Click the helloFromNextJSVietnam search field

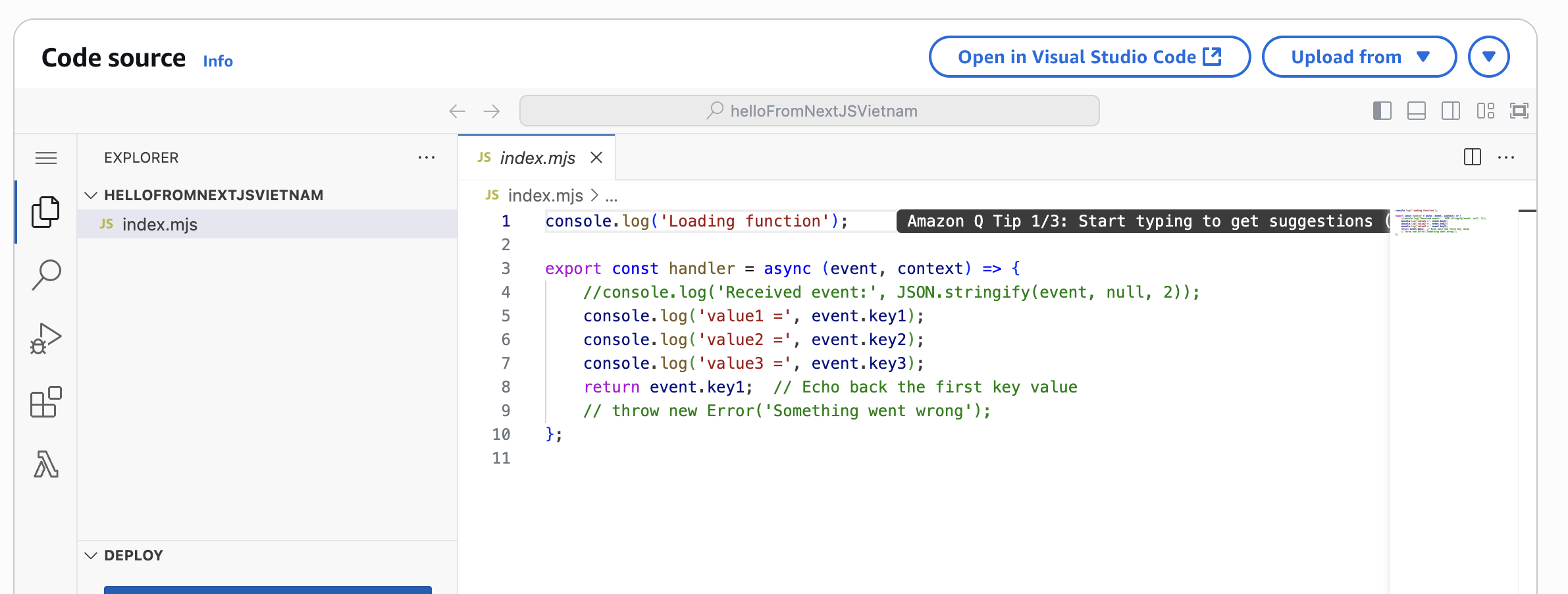coord(809,111)
